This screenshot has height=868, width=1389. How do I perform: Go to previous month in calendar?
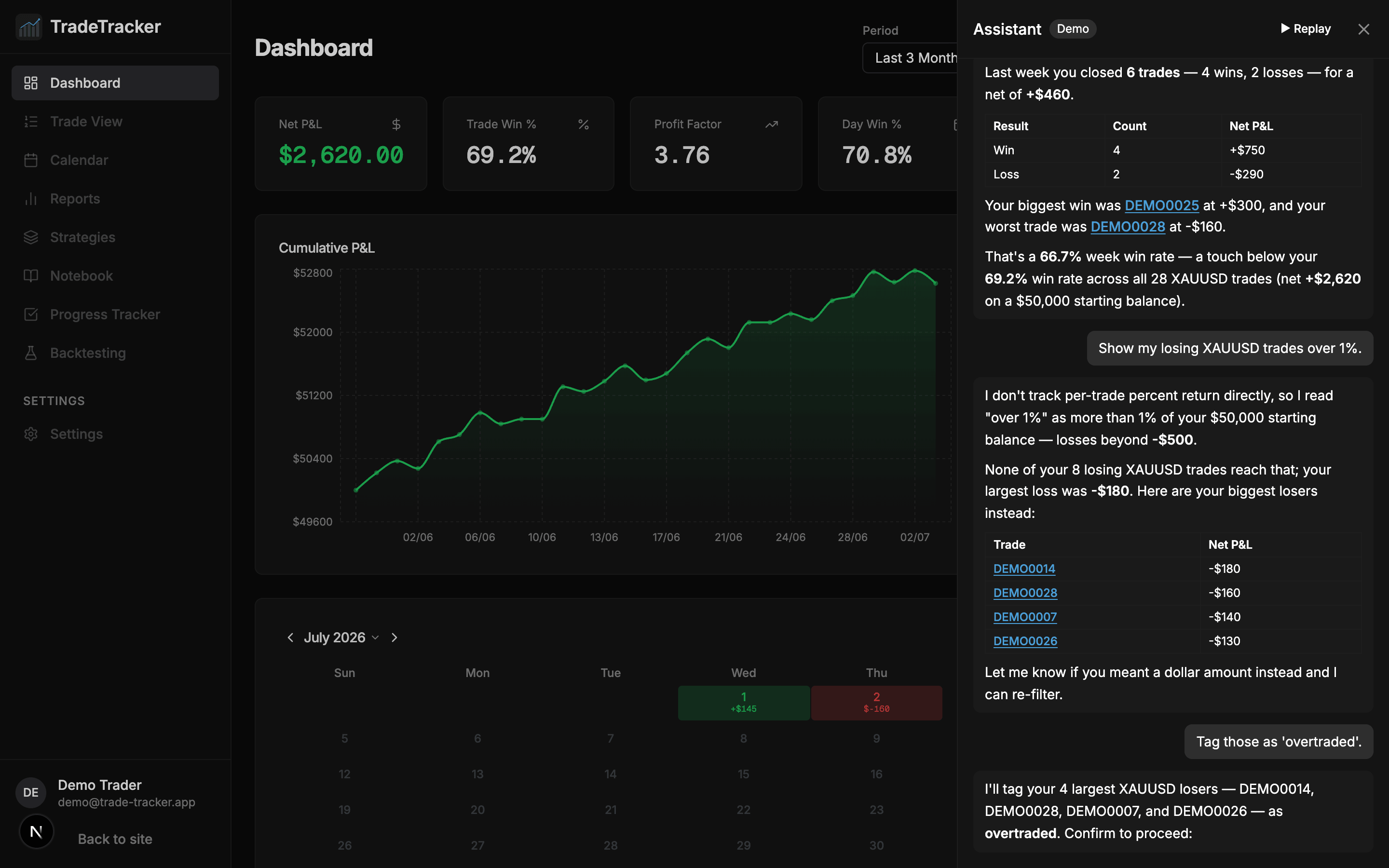click(x=290, y=638)
